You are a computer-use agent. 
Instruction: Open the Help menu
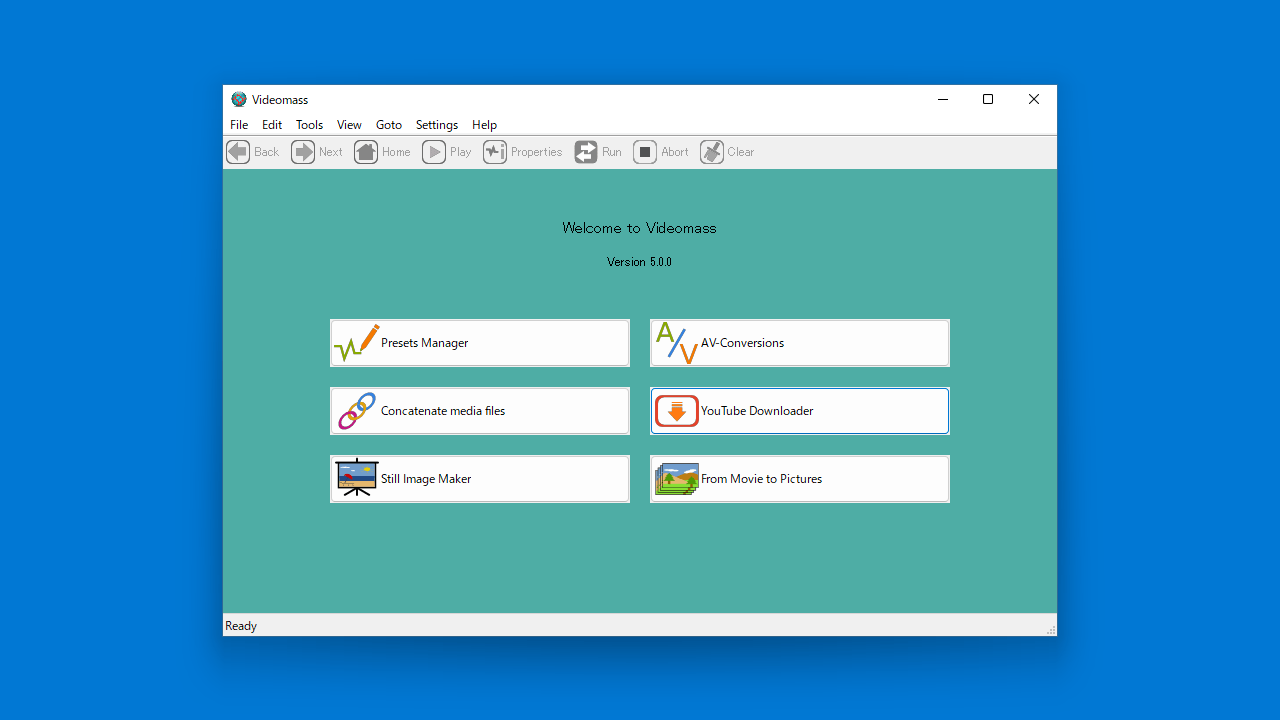pyautogui.click(x=484, y=125)
